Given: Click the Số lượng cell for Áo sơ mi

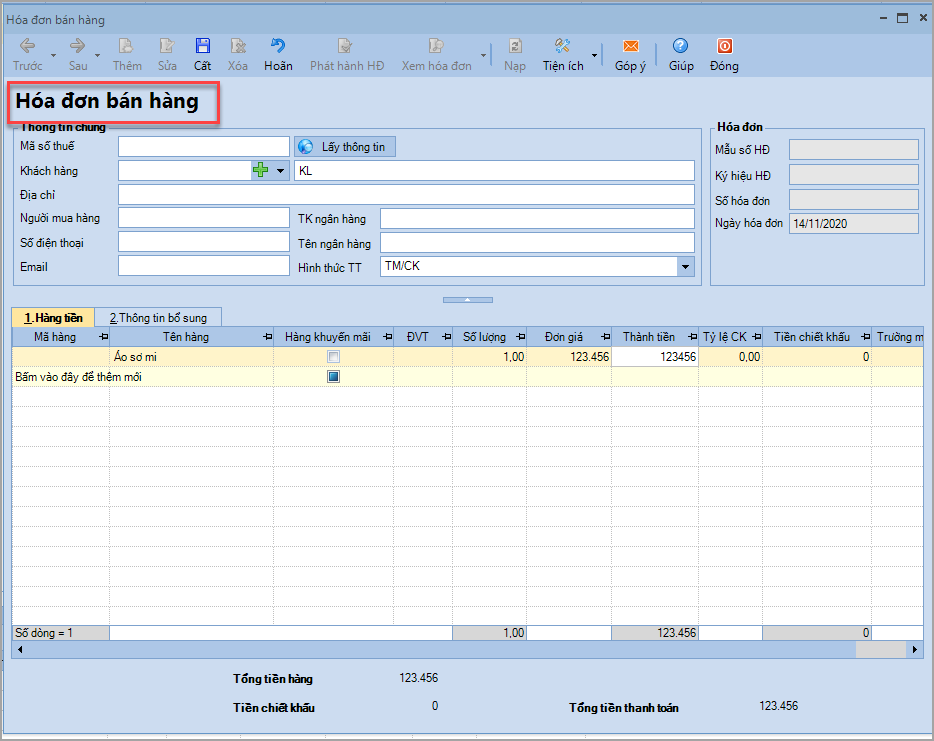Looking at the screenshot, I should coord(490,357).
